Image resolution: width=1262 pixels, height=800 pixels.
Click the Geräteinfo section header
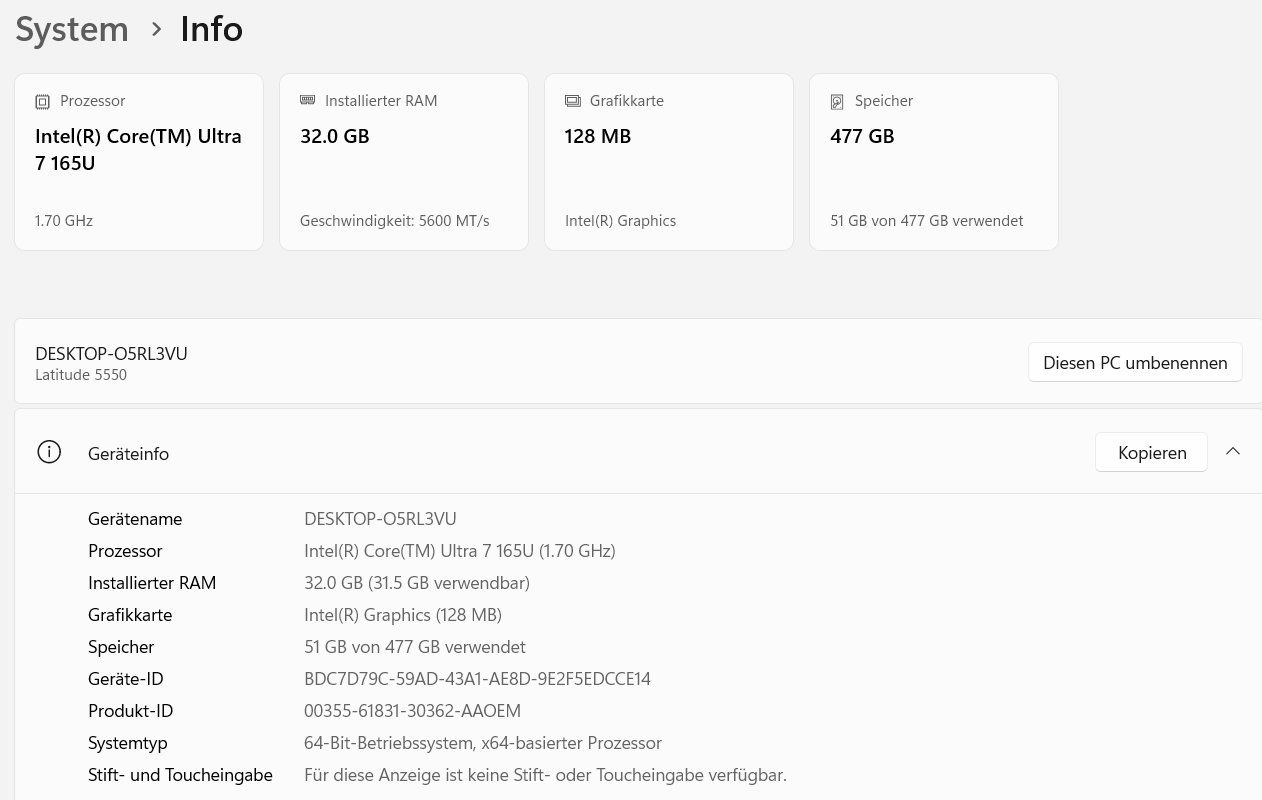coord(638,452)
